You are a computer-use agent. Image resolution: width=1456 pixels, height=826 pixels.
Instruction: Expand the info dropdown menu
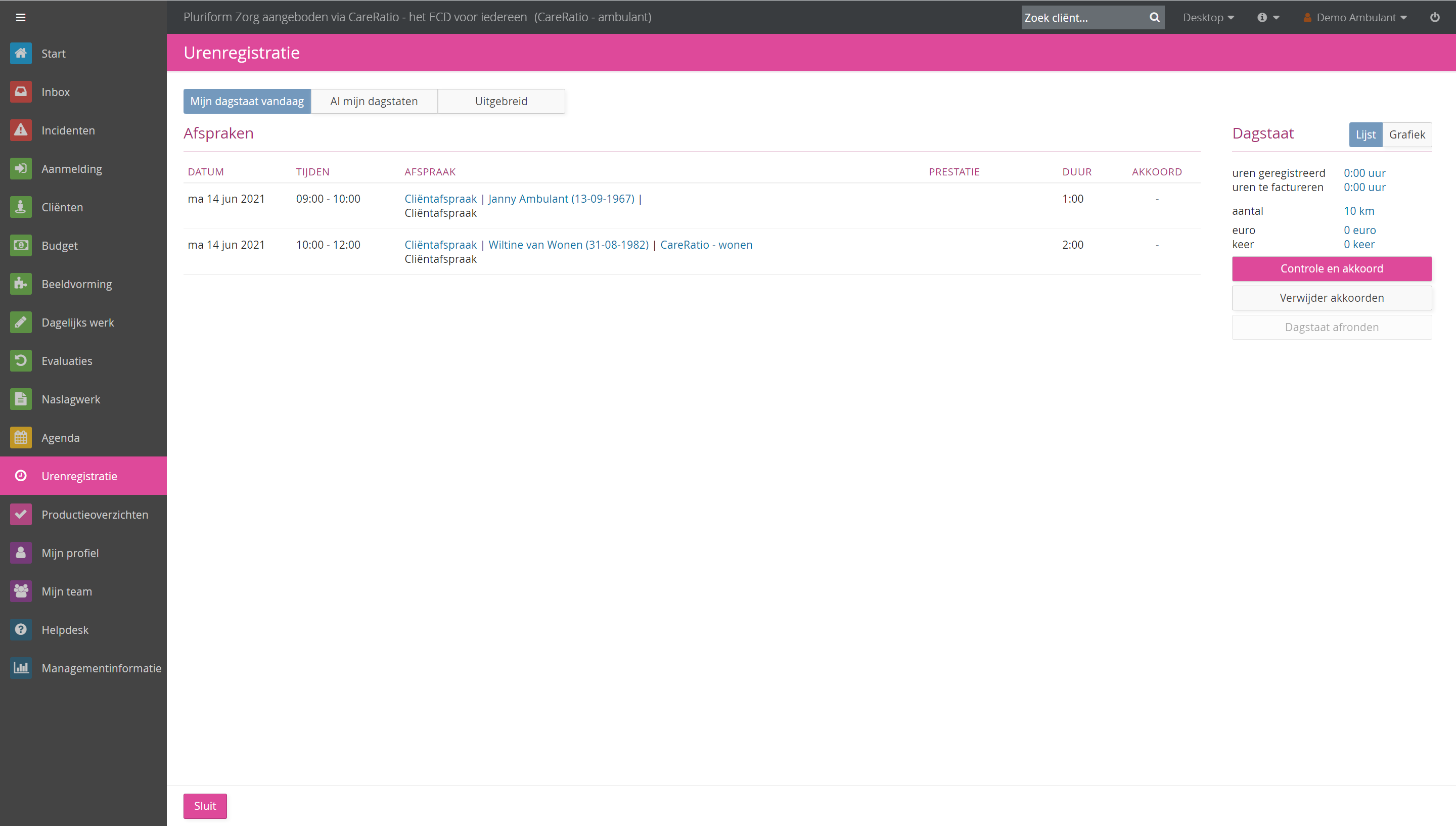pos(1268,18)
